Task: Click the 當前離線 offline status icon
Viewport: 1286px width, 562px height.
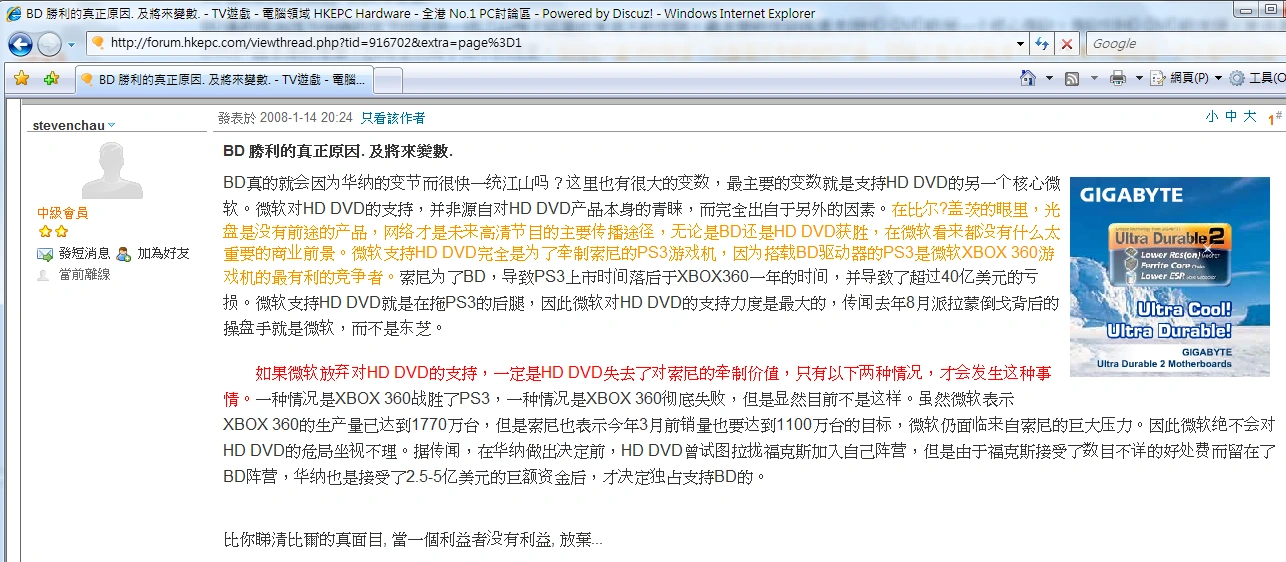Action: click(x=43, y=274)
